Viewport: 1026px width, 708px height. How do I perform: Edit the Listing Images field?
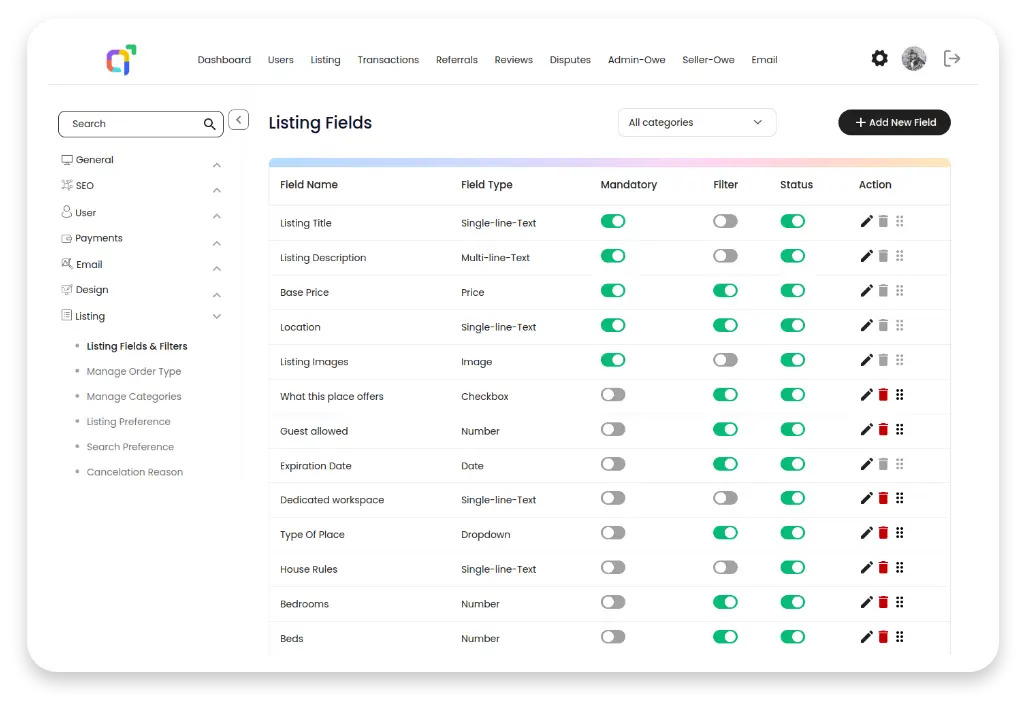[866, 360]
